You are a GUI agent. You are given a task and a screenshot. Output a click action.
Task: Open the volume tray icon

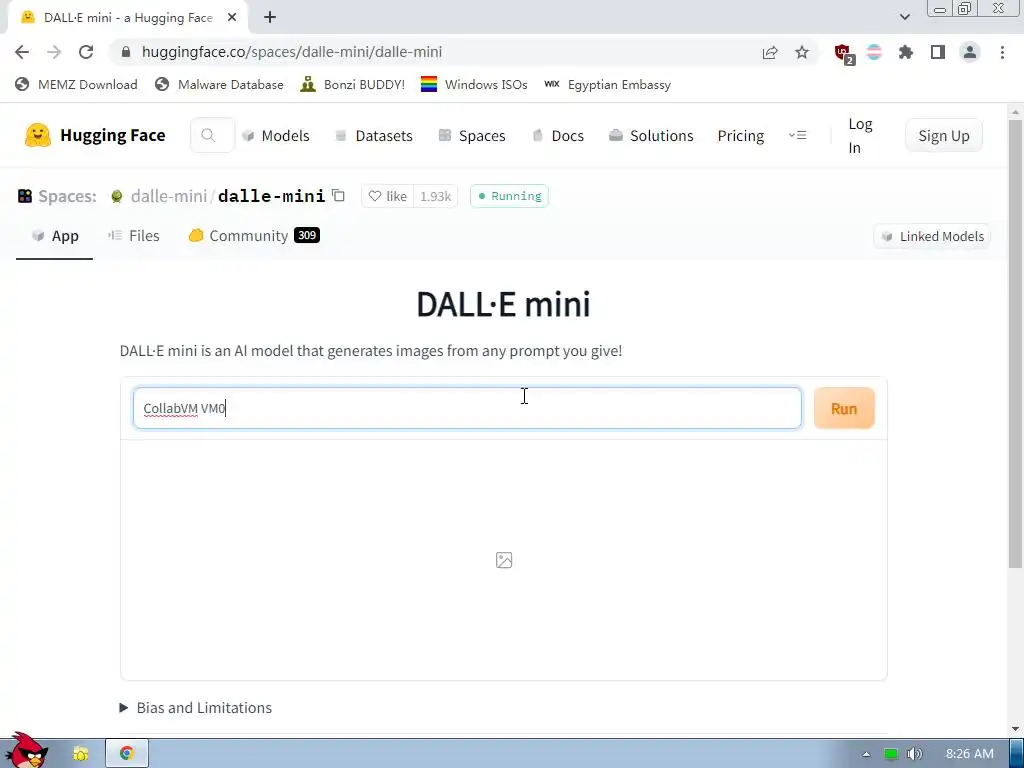(914, 754)
